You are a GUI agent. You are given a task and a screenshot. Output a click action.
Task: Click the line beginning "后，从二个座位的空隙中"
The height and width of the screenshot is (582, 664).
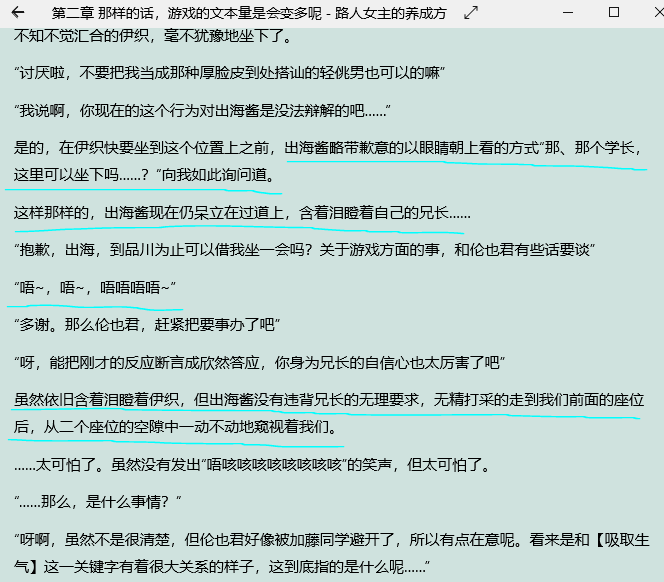tap(175, 427)
